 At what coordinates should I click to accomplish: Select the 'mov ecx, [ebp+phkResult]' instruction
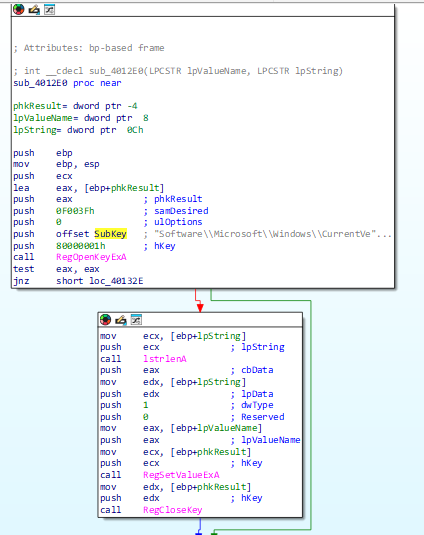pos(176,452)
